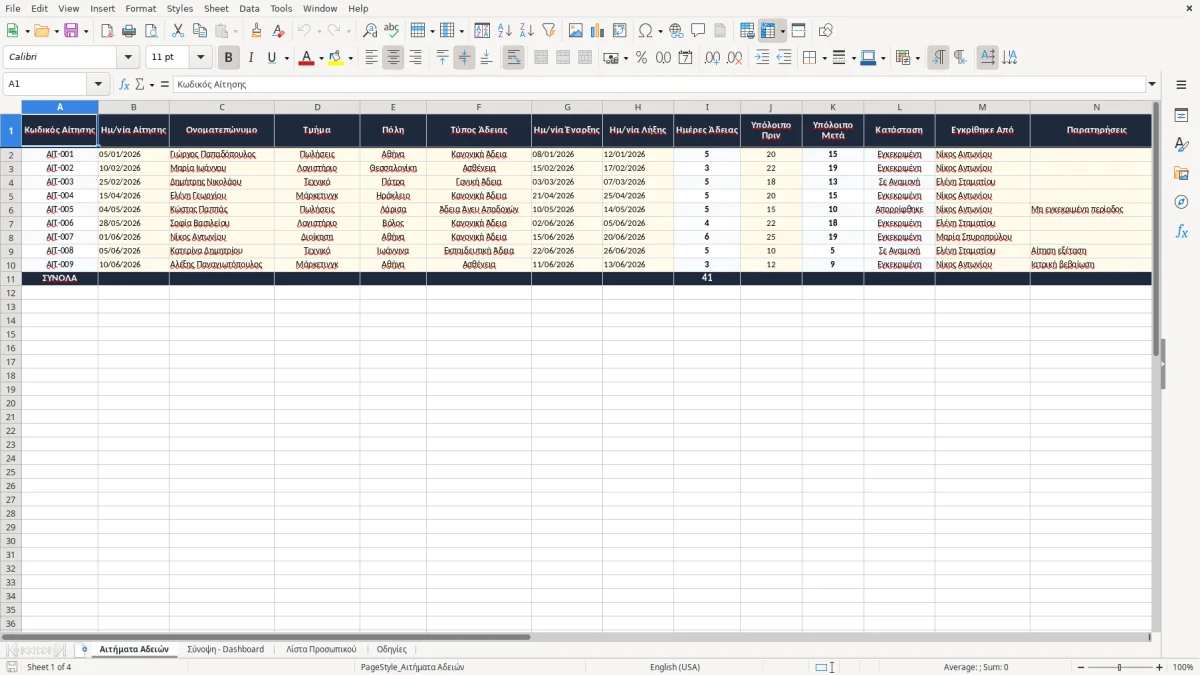Toggle Bold formatting button
This screenshot has height=675, width=1200.
click(229, 58)
